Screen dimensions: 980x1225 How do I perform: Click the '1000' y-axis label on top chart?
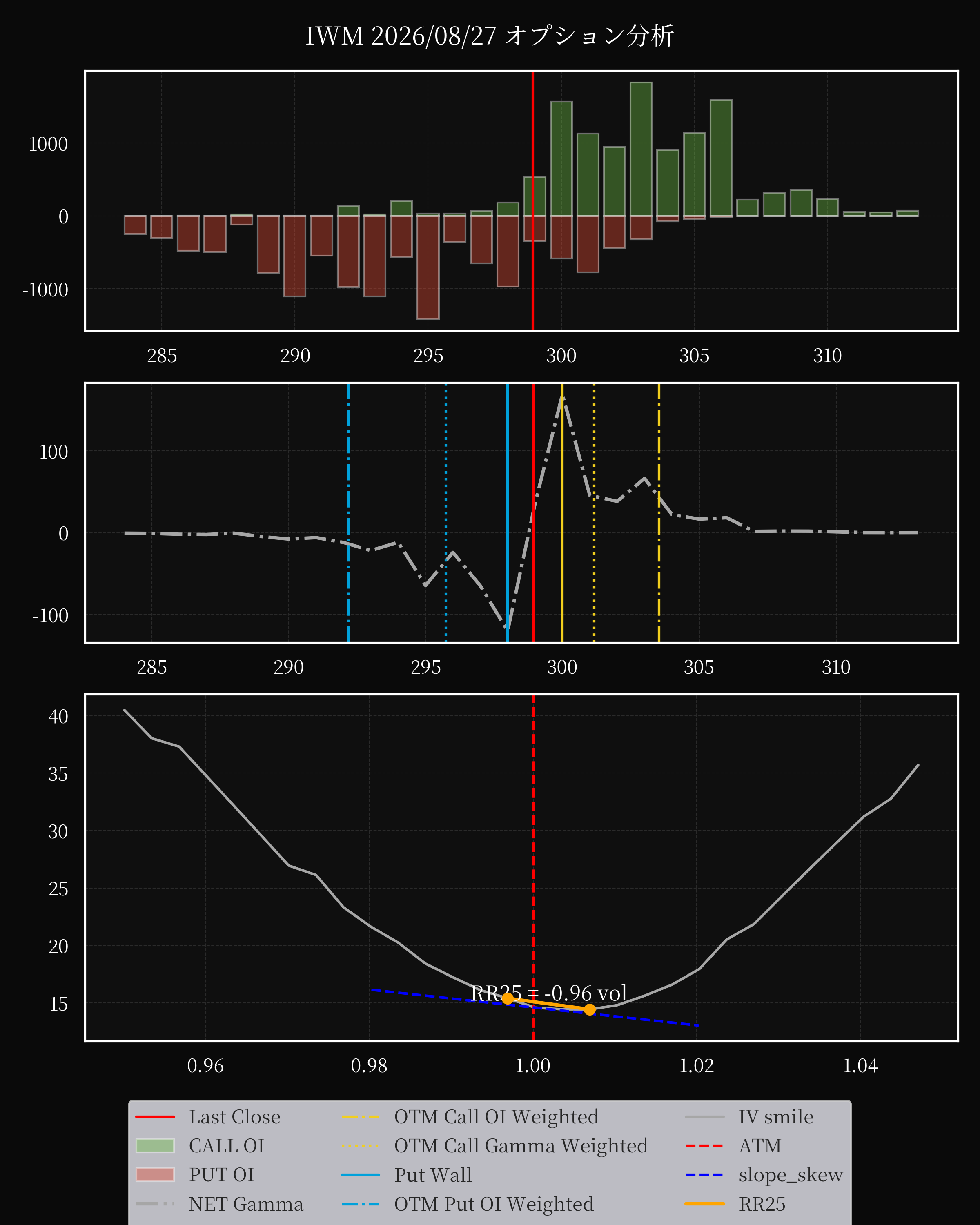(48, 144)
